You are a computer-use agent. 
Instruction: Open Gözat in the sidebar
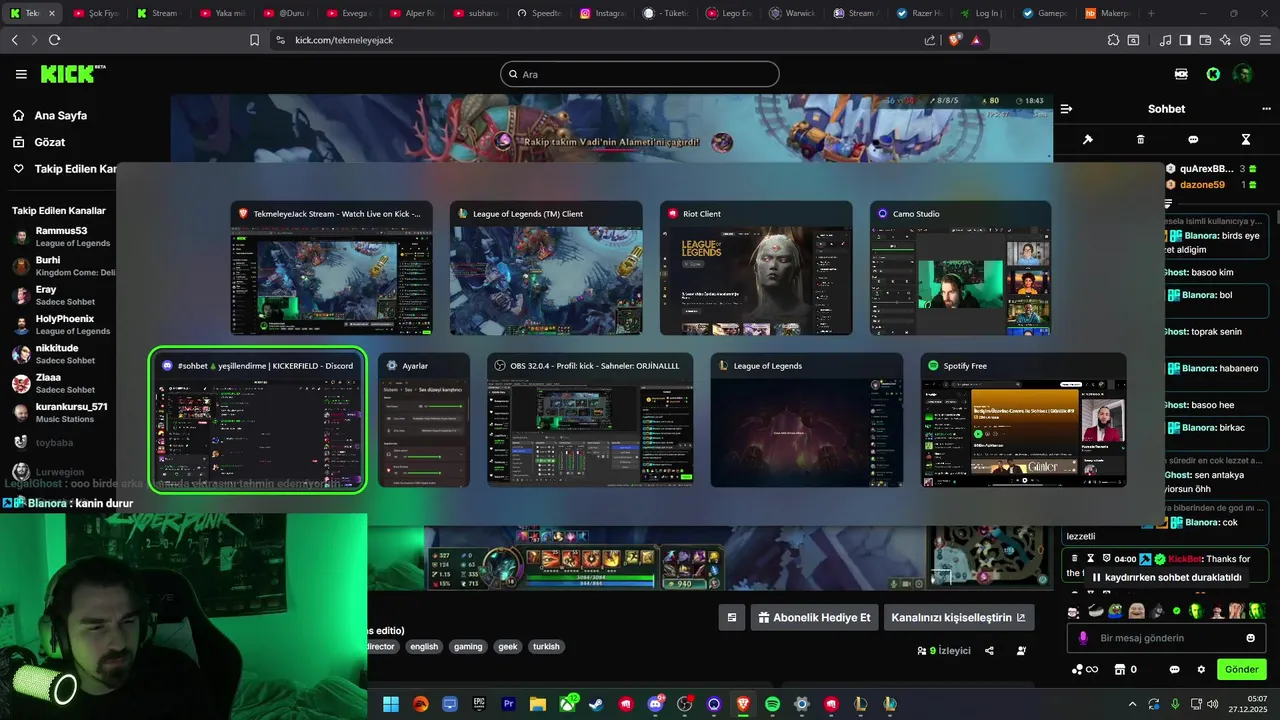pyautogui.click(x=49, y=142)
